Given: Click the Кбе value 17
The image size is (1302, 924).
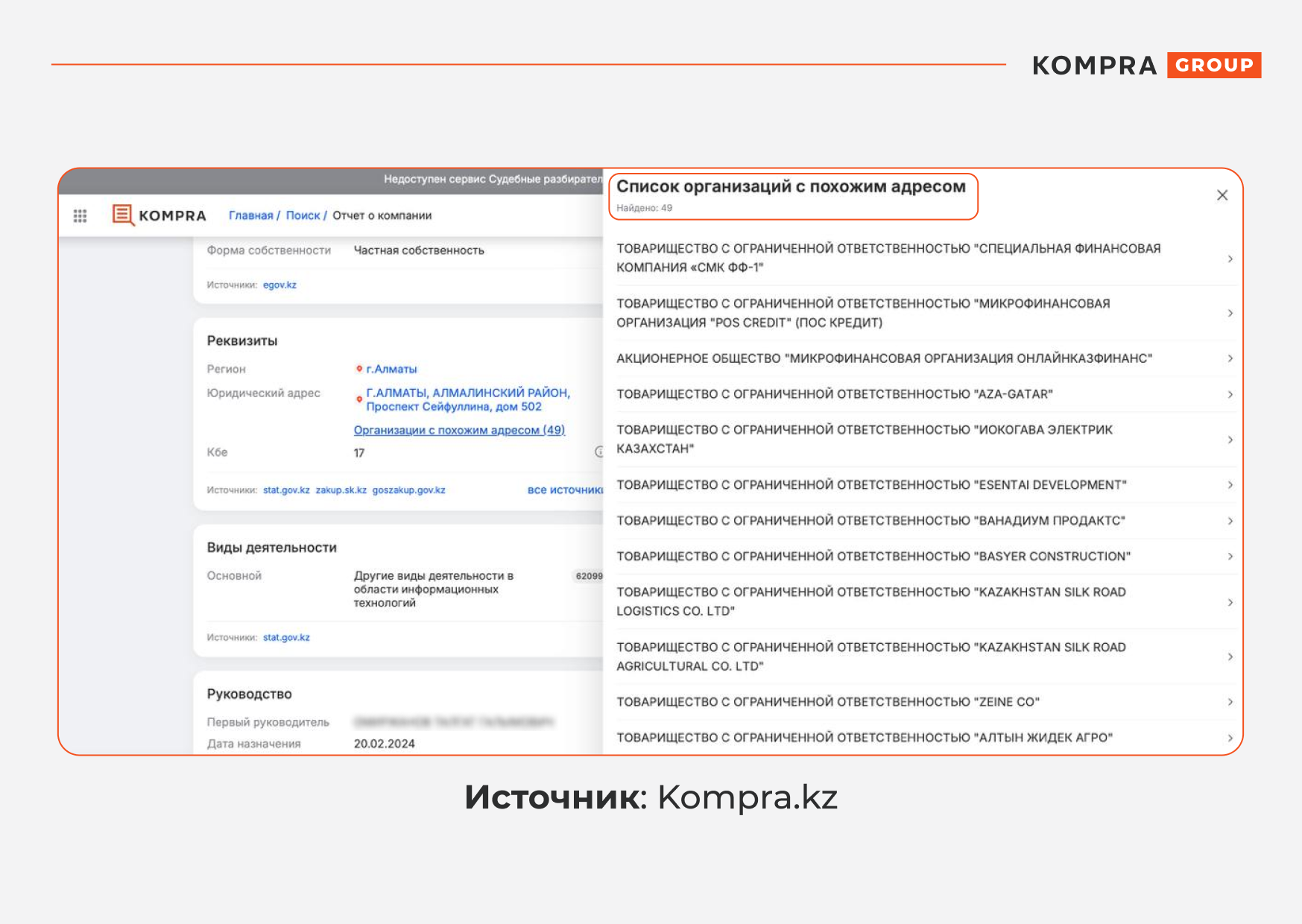Looking at the screenshot, I should coord(358,453).
